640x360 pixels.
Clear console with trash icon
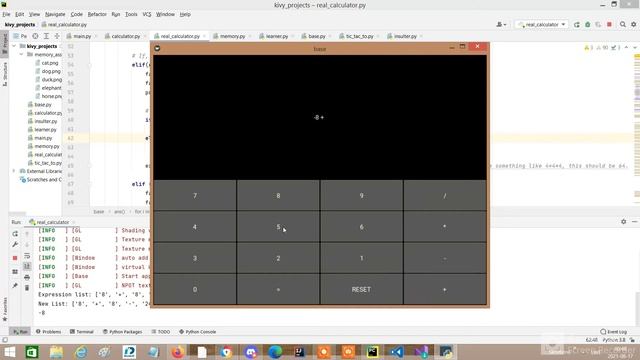[x=27, y=288]
